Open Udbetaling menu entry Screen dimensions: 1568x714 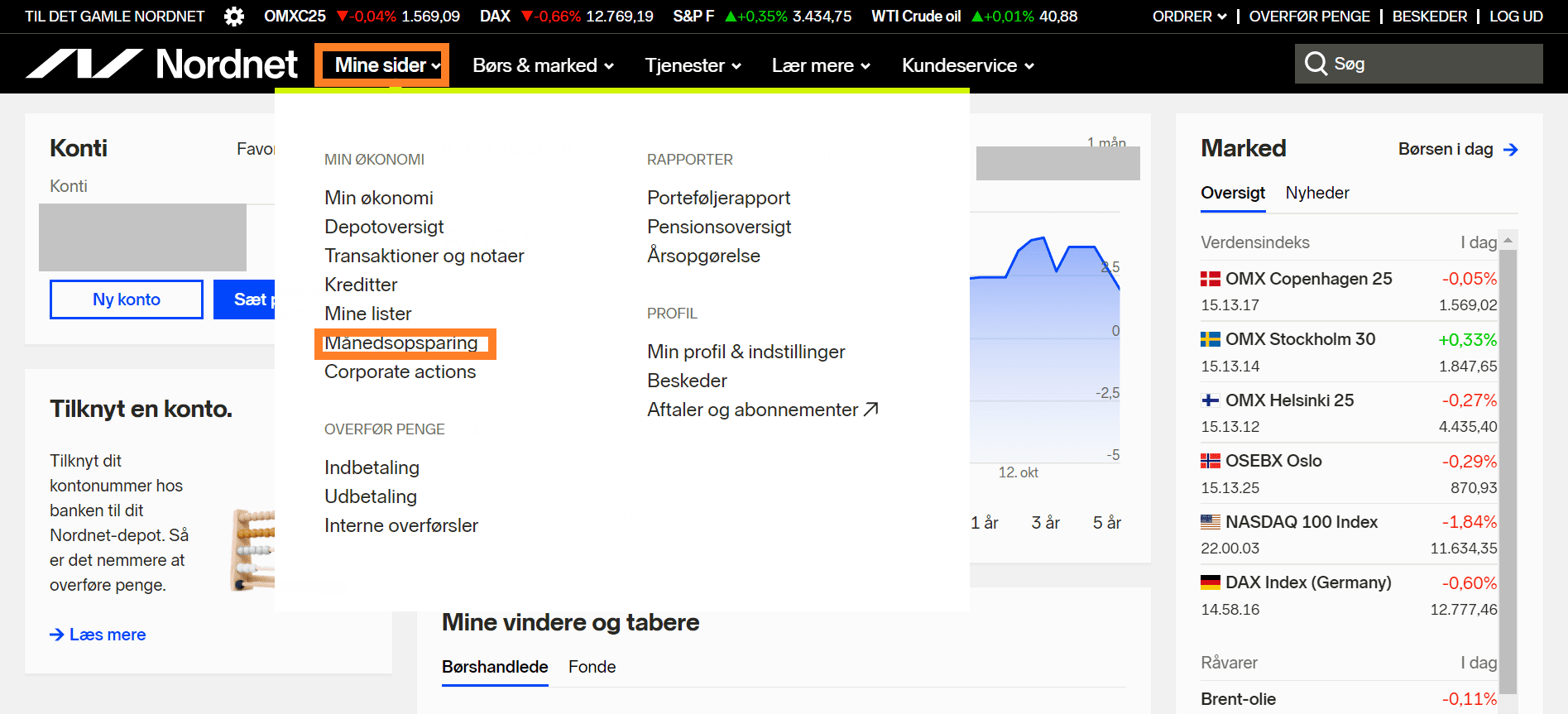click(371, 496)
